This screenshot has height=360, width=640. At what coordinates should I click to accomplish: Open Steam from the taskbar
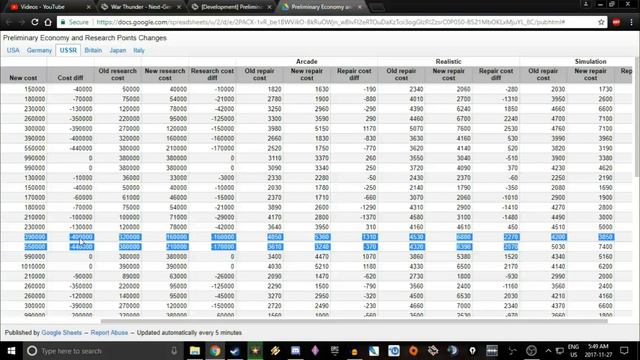click(x=235, y=351)
